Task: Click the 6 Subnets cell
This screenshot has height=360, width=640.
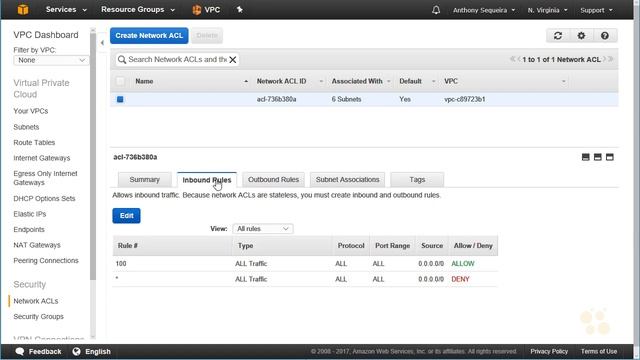Action: coord(346,99)
